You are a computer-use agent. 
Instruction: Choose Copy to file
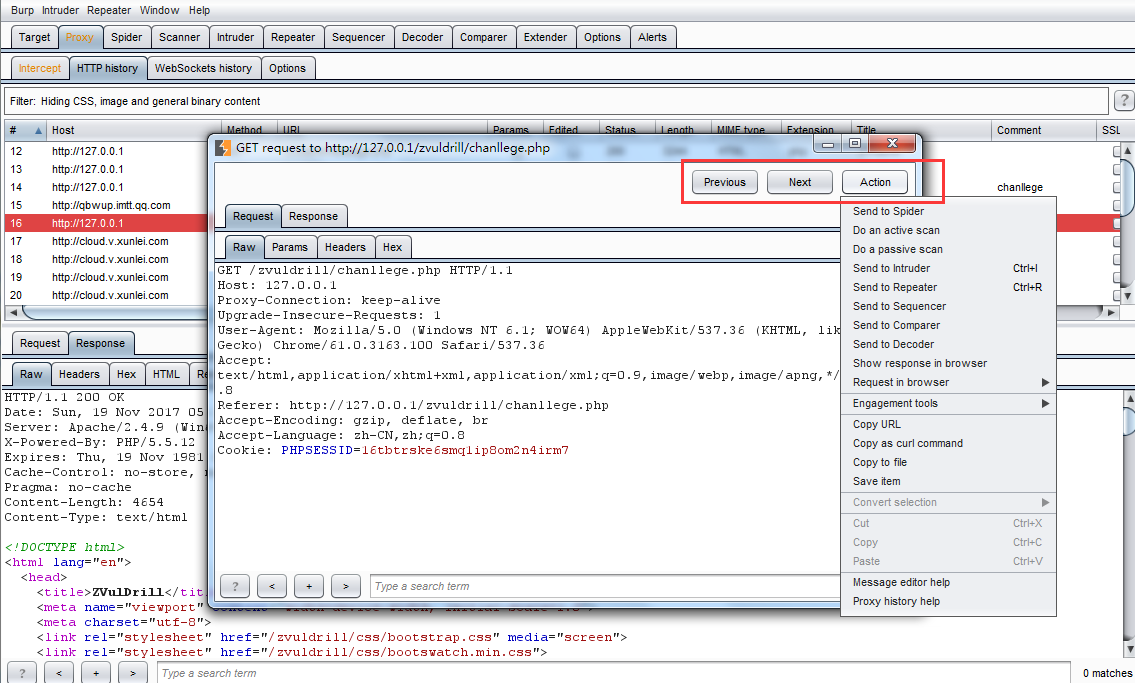948,462
